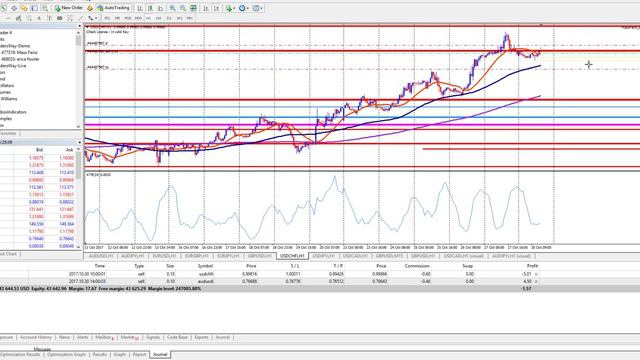Close the usdchf sell order row
The image size is (640, 360).
coord(536,274)
